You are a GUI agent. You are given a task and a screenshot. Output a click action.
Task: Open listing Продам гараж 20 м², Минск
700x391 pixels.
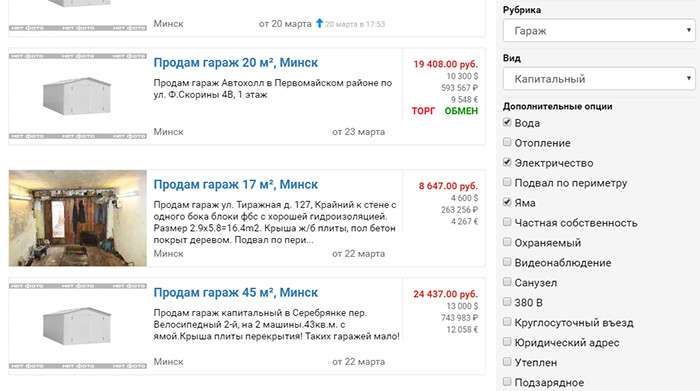(236, 62)
